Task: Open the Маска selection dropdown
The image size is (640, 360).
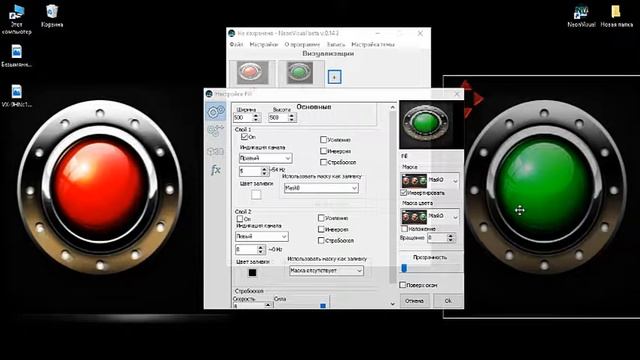Action: [430, 180]
